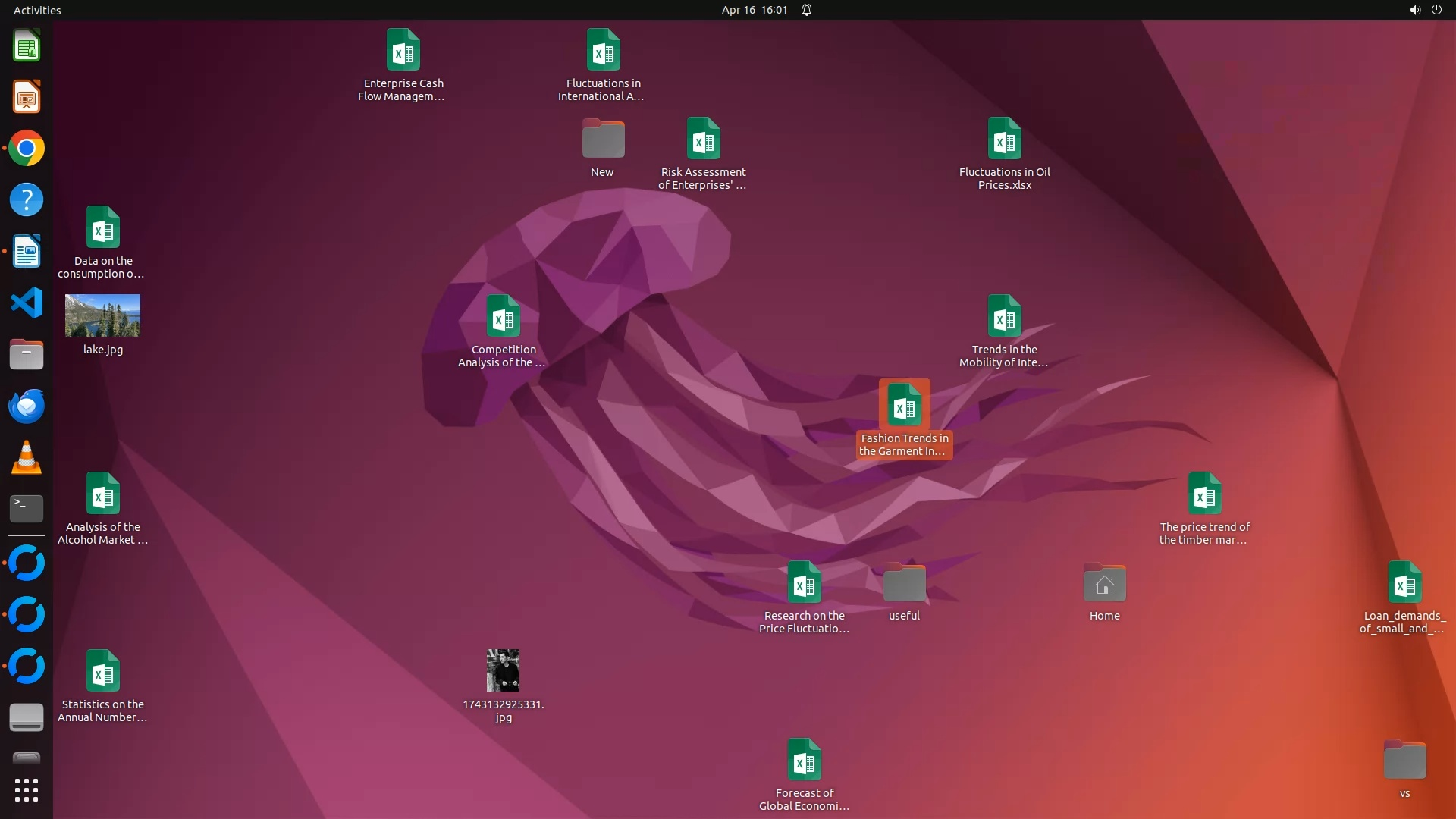1456x819 pixels.
Task: Select the 1743132925331.jpg photo thumbnail
Action: coord(503,670)
